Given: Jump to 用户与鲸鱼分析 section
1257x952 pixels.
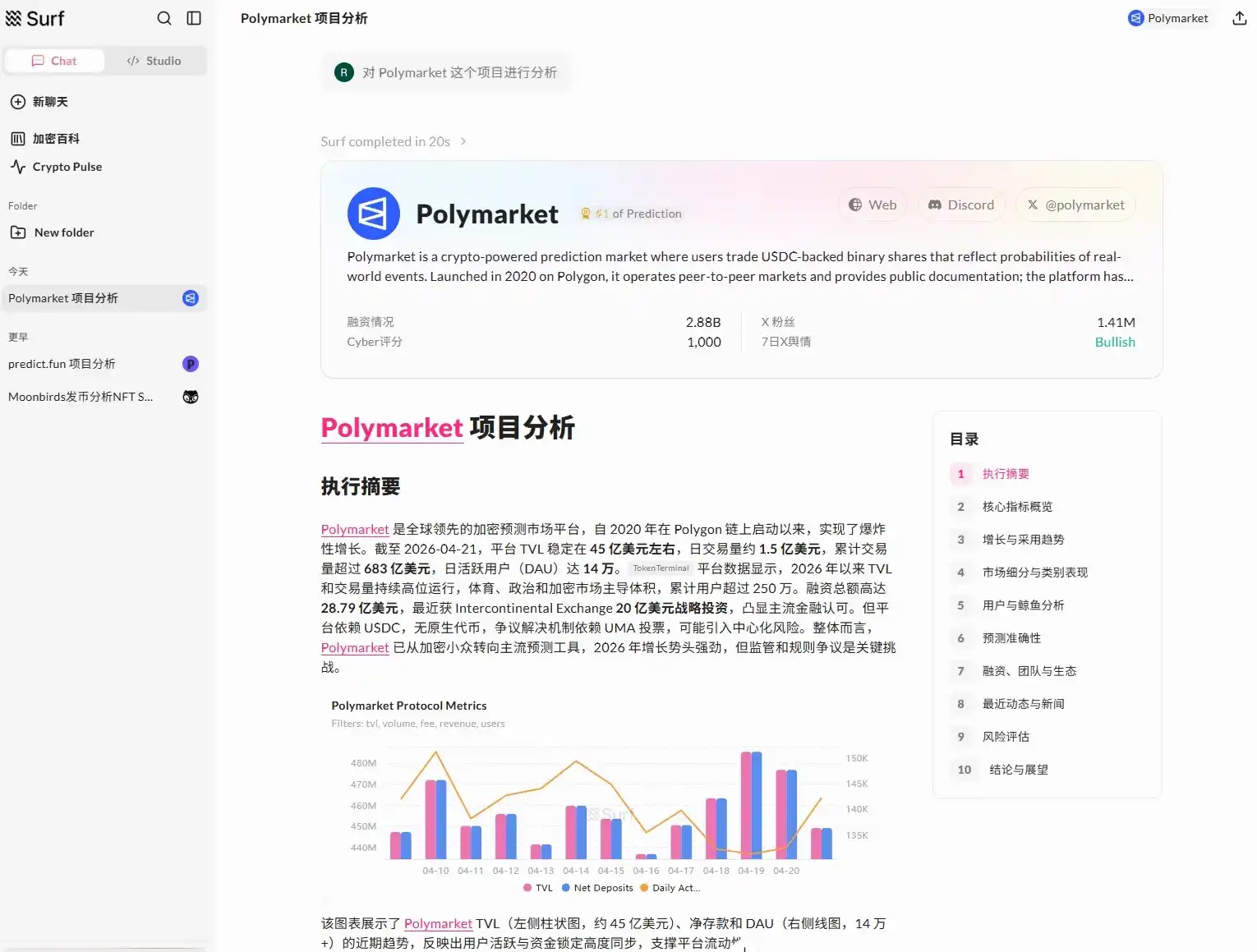Looking at the screenshot, I should pyautogui.click(x=1023, y=605).
